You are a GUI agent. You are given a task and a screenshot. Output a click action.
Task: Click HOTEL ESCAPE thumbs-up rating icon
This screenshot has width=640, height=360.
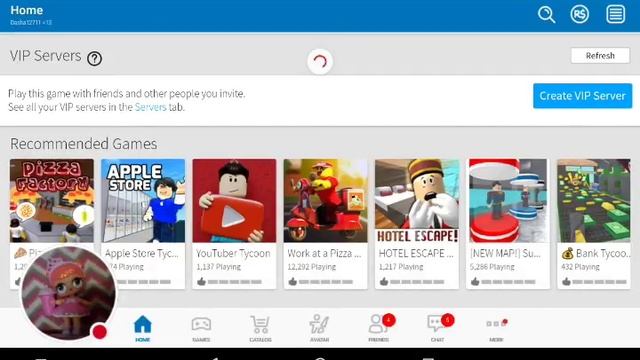(x=384, y=282)
